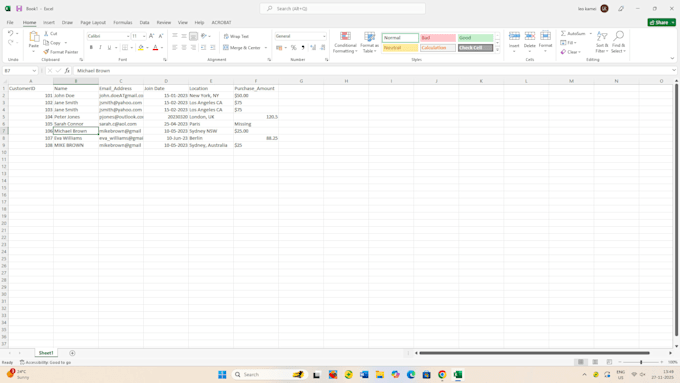The width and height of the screenshot is (680, 383).
Task: Add a new sheet with the plus icon
Action: (72, 353)
